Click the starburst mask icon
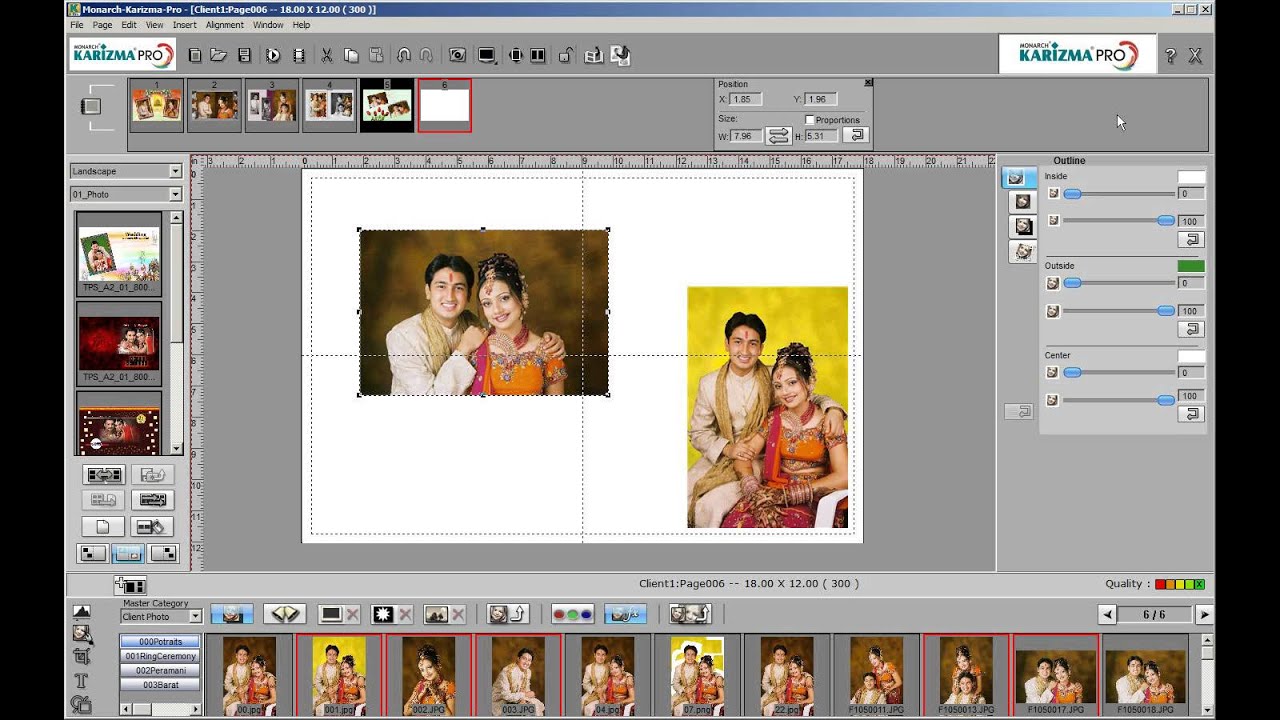The width and height of the screenshot is (1280, 720). (382, 614)
